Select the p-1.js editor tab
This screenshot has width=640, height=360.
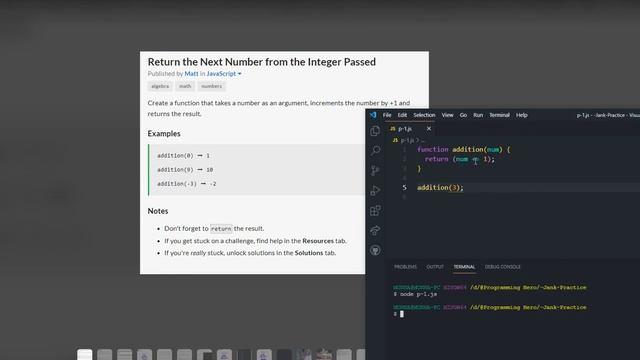(x=411, y=129)
